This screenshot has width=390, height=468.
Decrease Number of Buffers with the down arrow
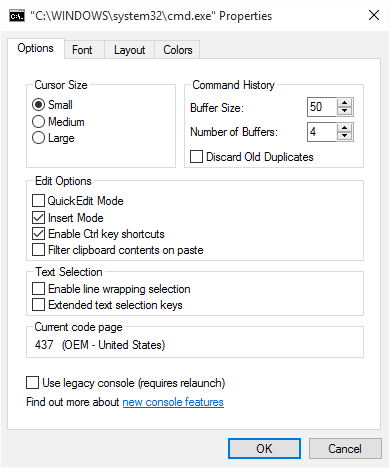[344, 136]
